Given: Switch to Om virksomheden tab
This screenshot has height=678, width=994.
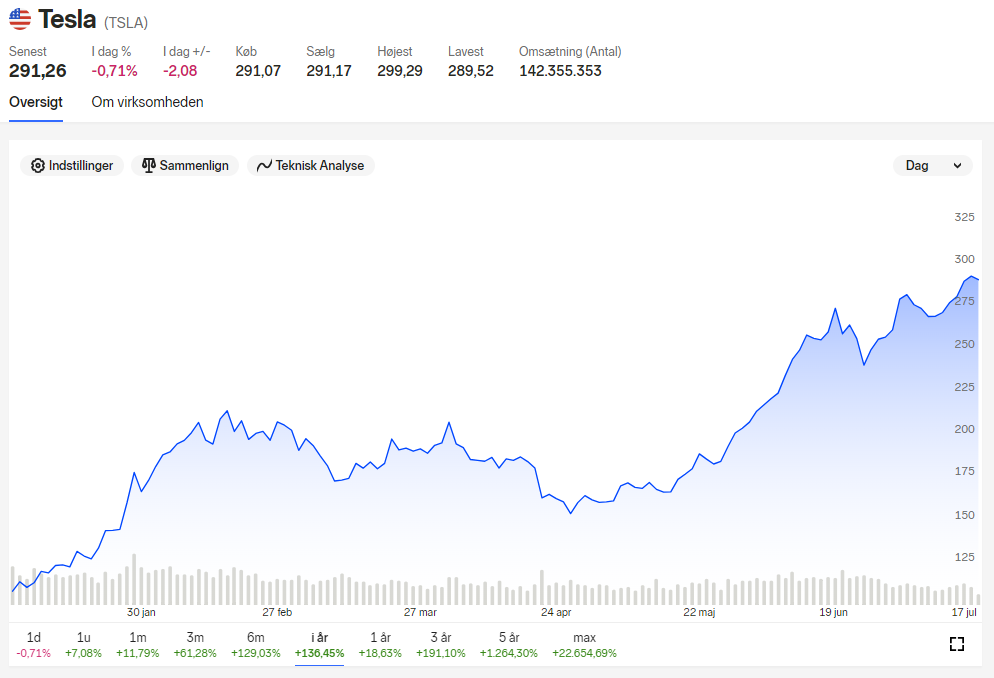Looking at the screenshot, I should (x=147, y=102).
